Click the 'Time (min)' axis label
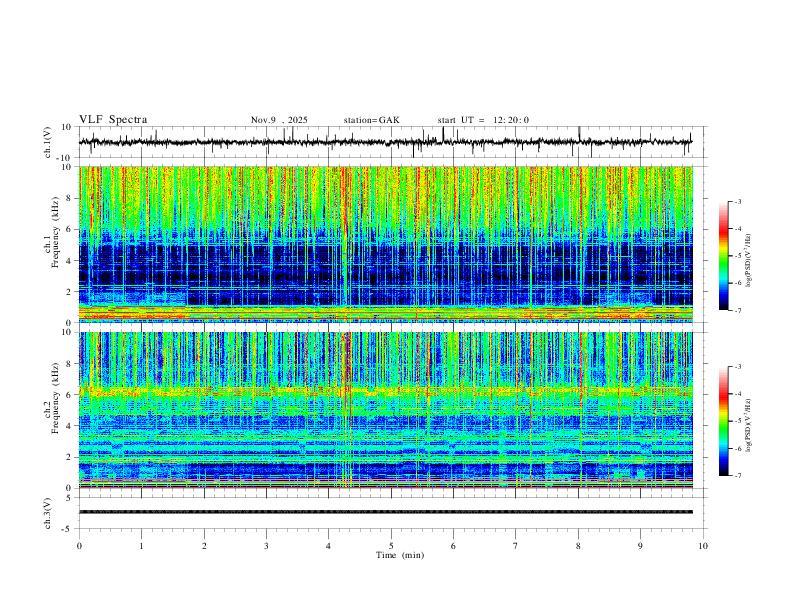 [x=400, y=555]
